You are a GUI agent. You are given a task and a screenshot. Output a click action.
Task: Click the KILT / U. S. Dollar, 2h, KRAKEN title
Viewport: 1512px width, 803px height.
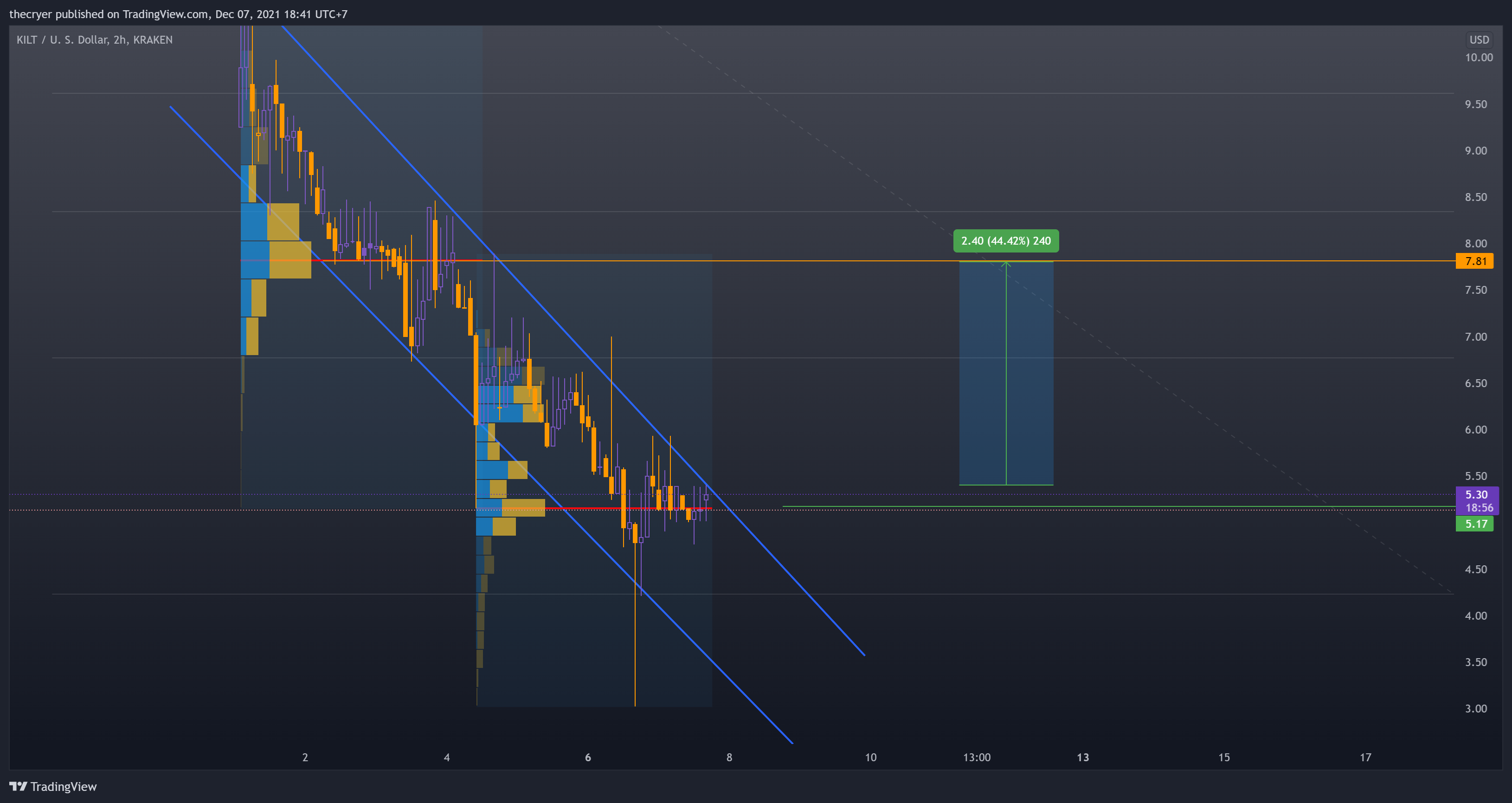click(95, 40)
